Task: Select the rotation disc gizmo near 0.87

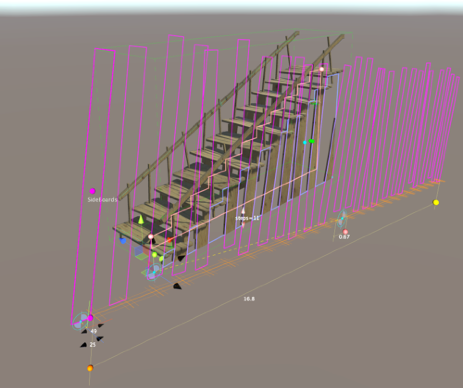Action: [x=342, y=219]
